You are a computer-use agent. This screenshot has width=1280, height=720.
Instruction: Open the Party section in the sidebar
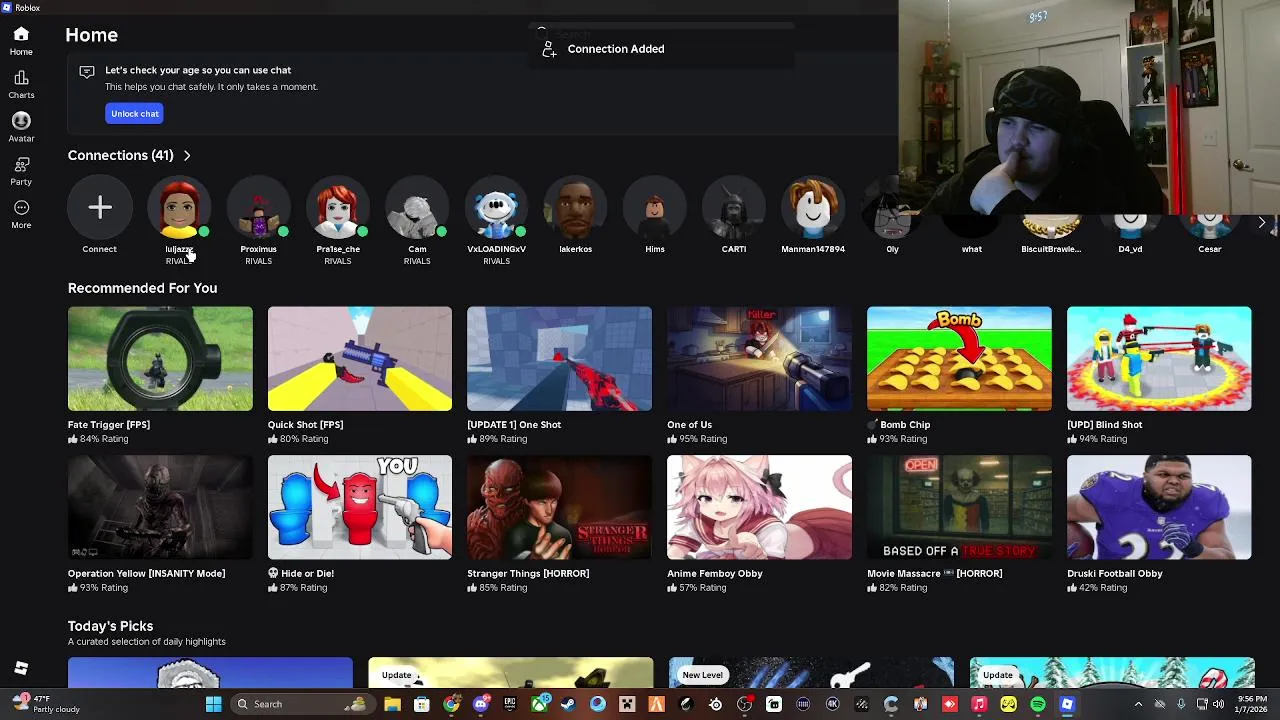tap(21, 171)
